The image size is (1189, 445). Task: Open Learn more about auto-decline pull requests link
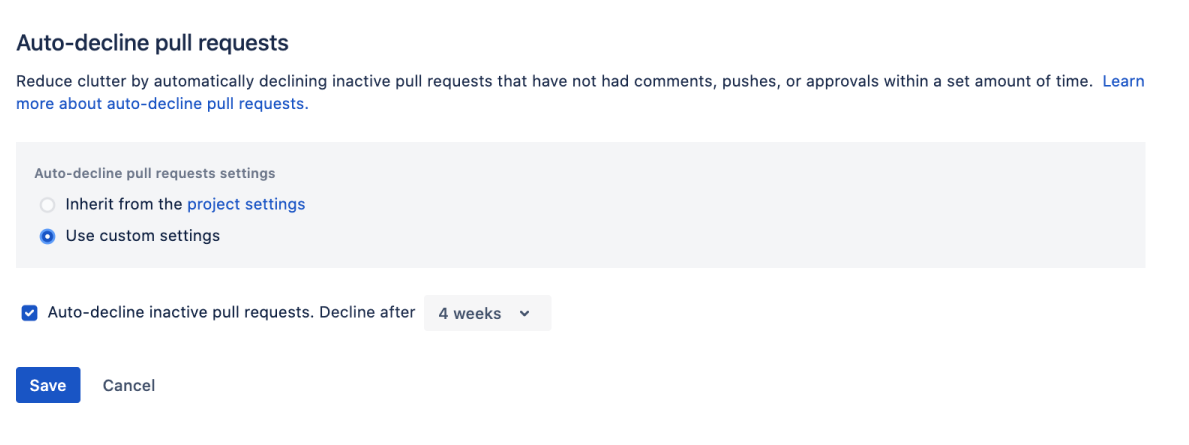1123,81
